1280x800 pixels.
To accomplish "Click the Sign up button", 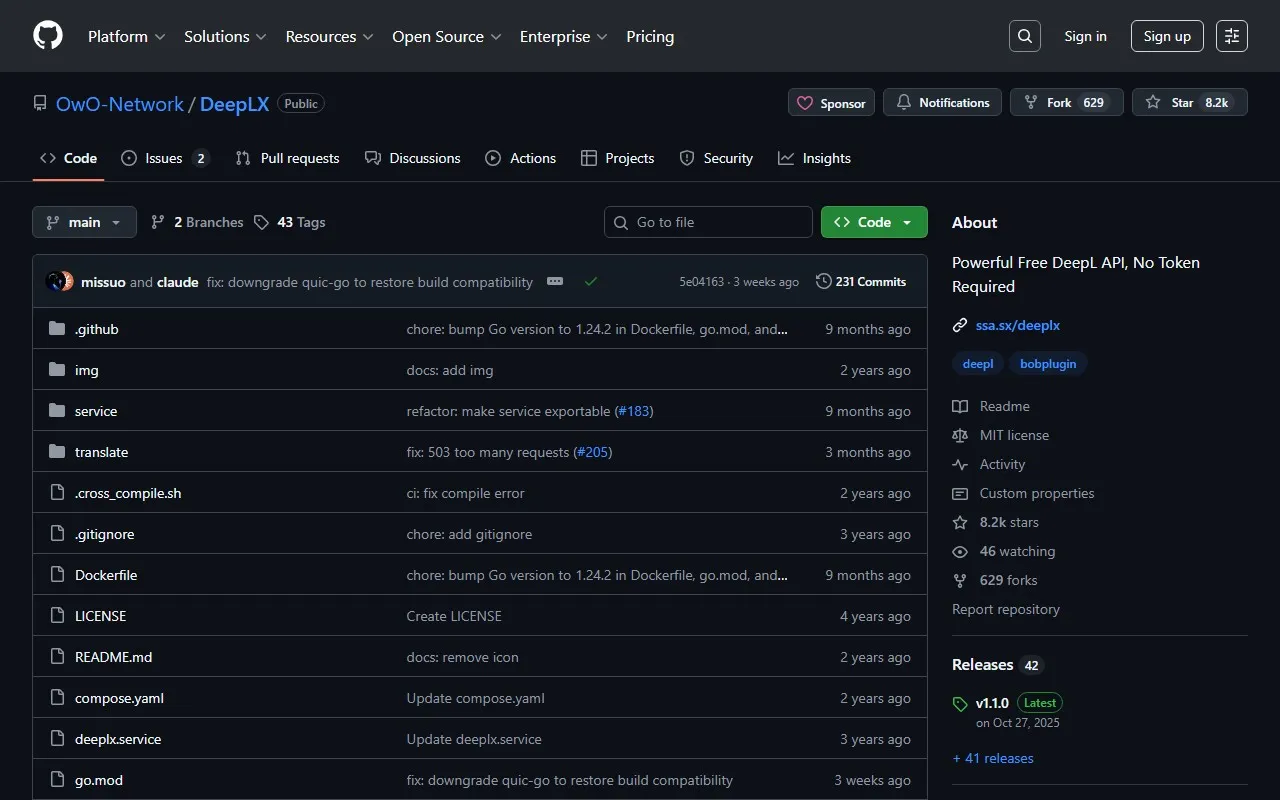I will click(1167, 36).
